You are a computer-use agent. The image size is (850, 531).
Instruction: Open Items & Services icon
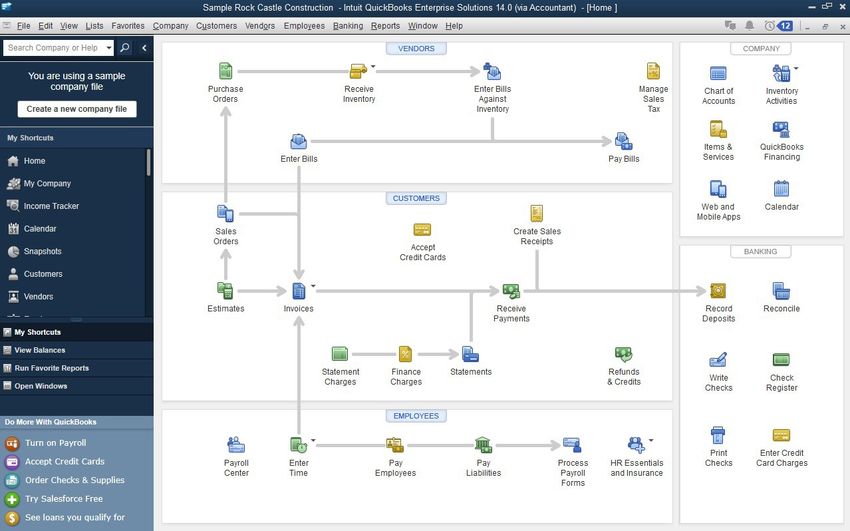pyautogui.click(x=718, y=129)
